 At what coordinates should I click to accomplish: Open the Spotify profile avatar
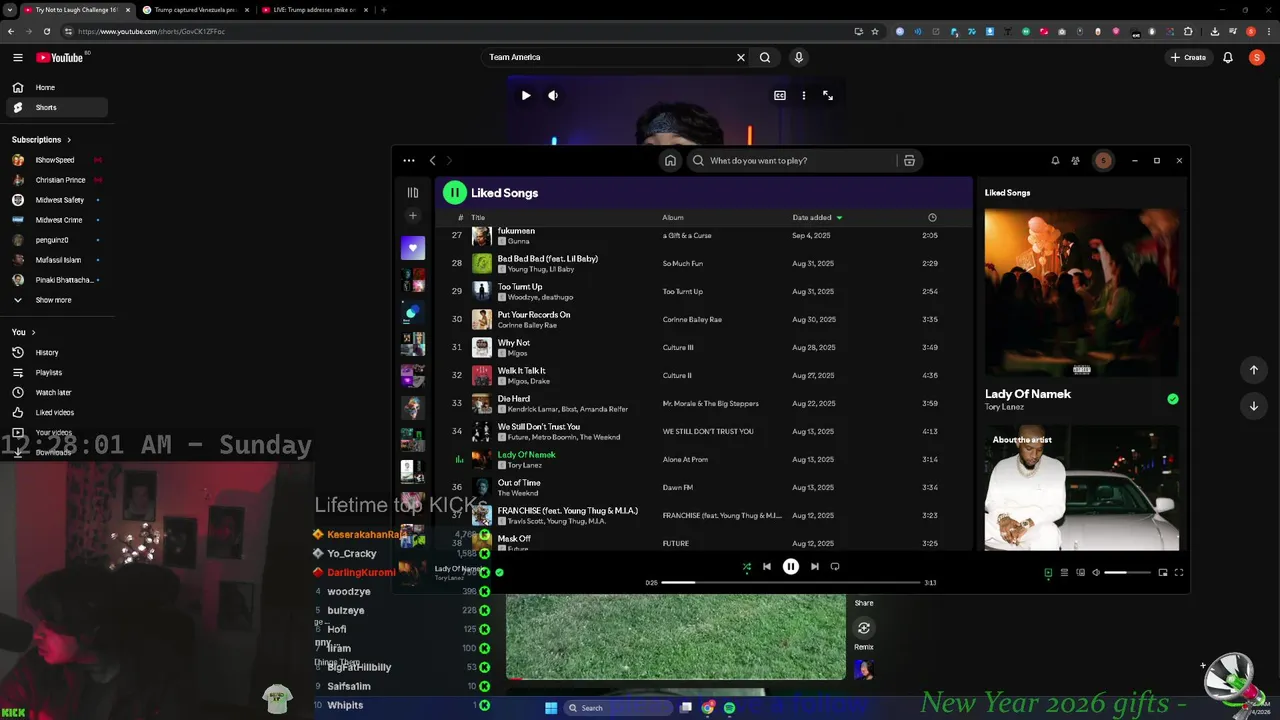pyautogui.click(x=1103, y=160)
